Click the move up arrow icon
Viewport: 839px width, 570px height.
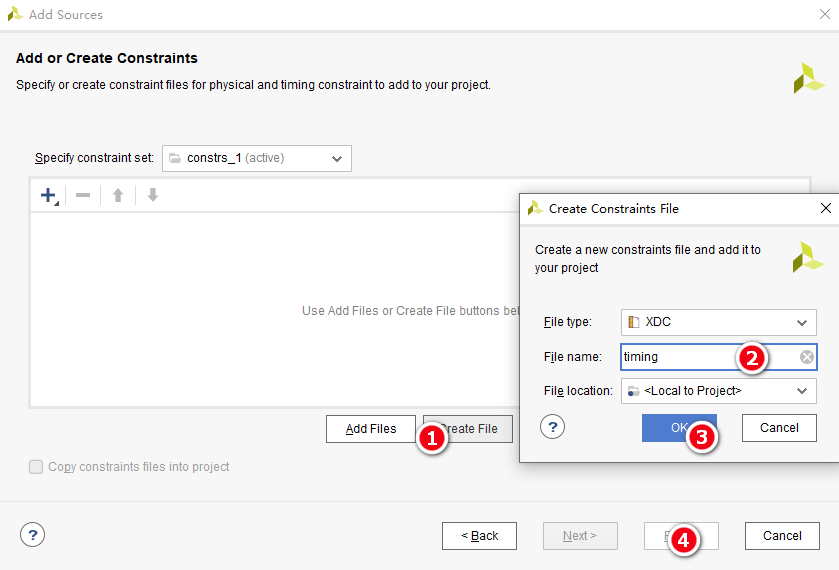[x=118, y=195]
